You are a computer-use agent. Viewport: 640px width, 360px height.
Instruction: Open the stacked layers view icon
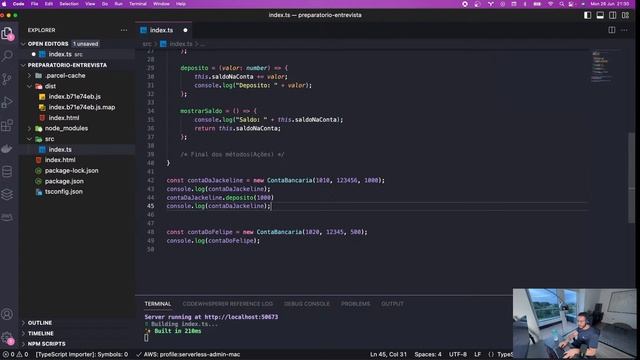point(7,194)
